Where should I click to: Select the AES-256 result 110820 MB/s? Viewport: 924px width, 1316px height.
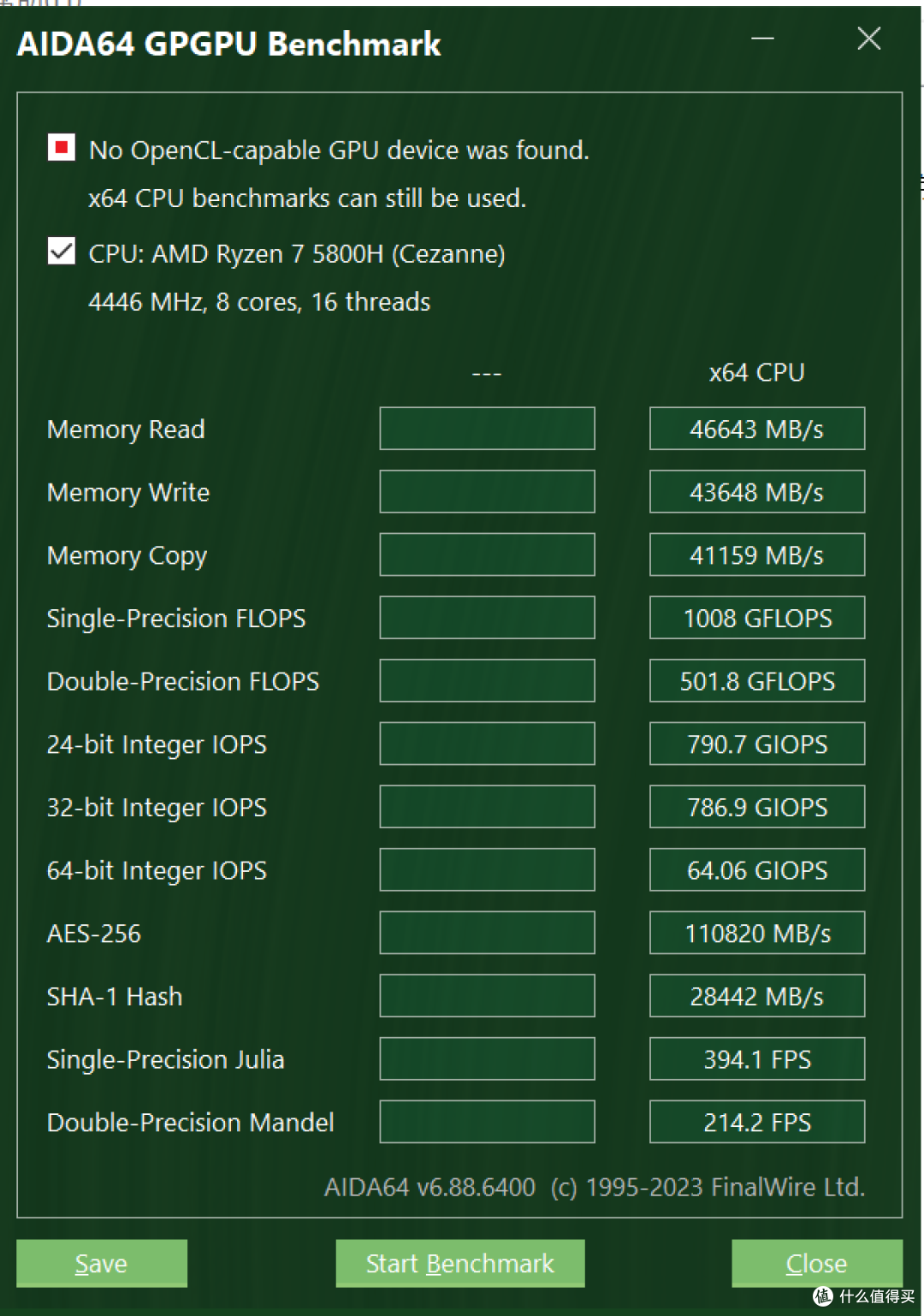pyautogui.click(x=757, y=934)
